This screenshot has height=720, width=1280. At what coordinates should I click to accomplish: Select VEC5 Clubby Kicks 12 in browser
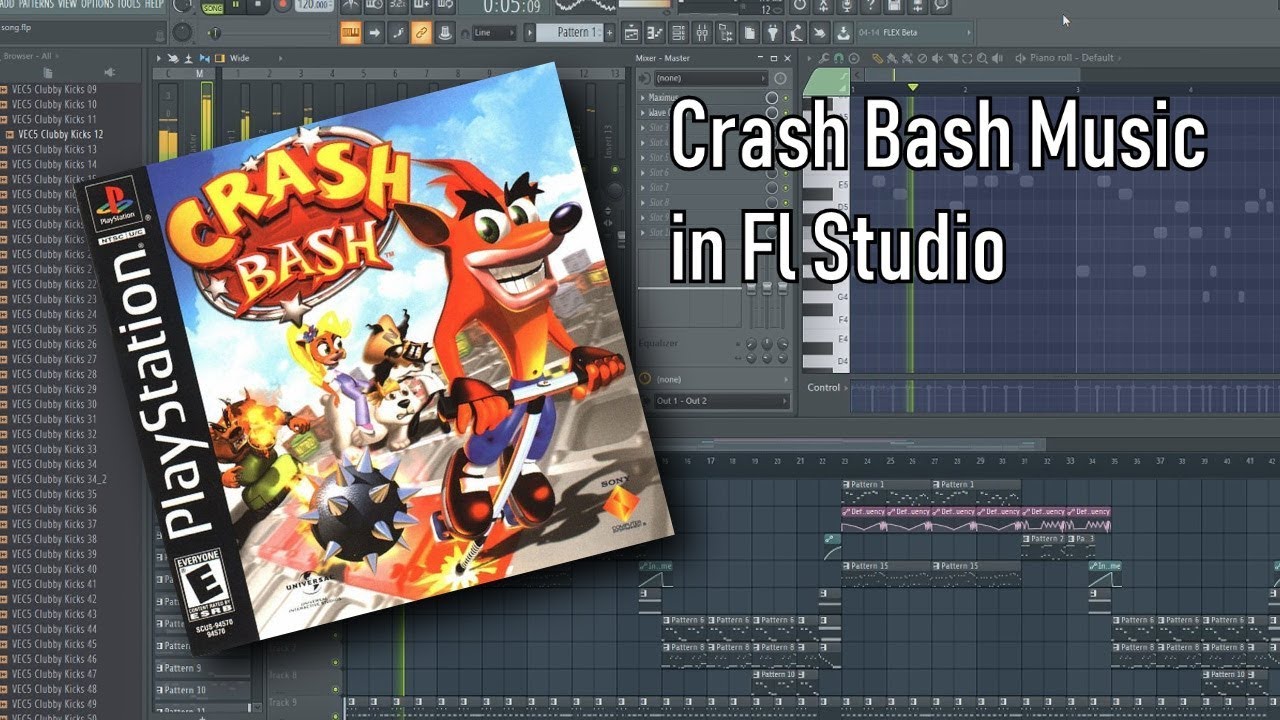coord(60,134)
